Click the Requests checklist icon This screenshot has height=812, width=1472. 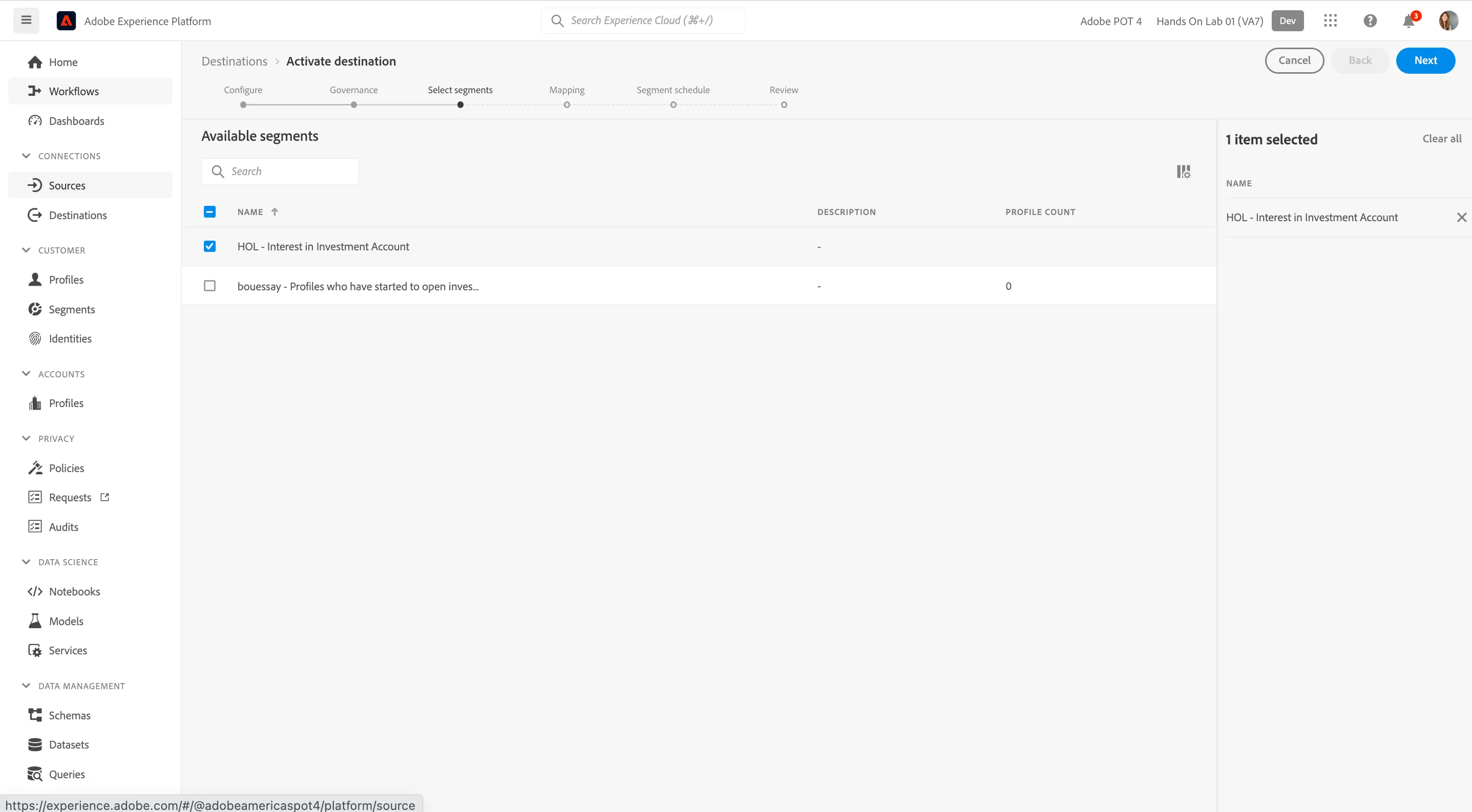coord(35,497)
